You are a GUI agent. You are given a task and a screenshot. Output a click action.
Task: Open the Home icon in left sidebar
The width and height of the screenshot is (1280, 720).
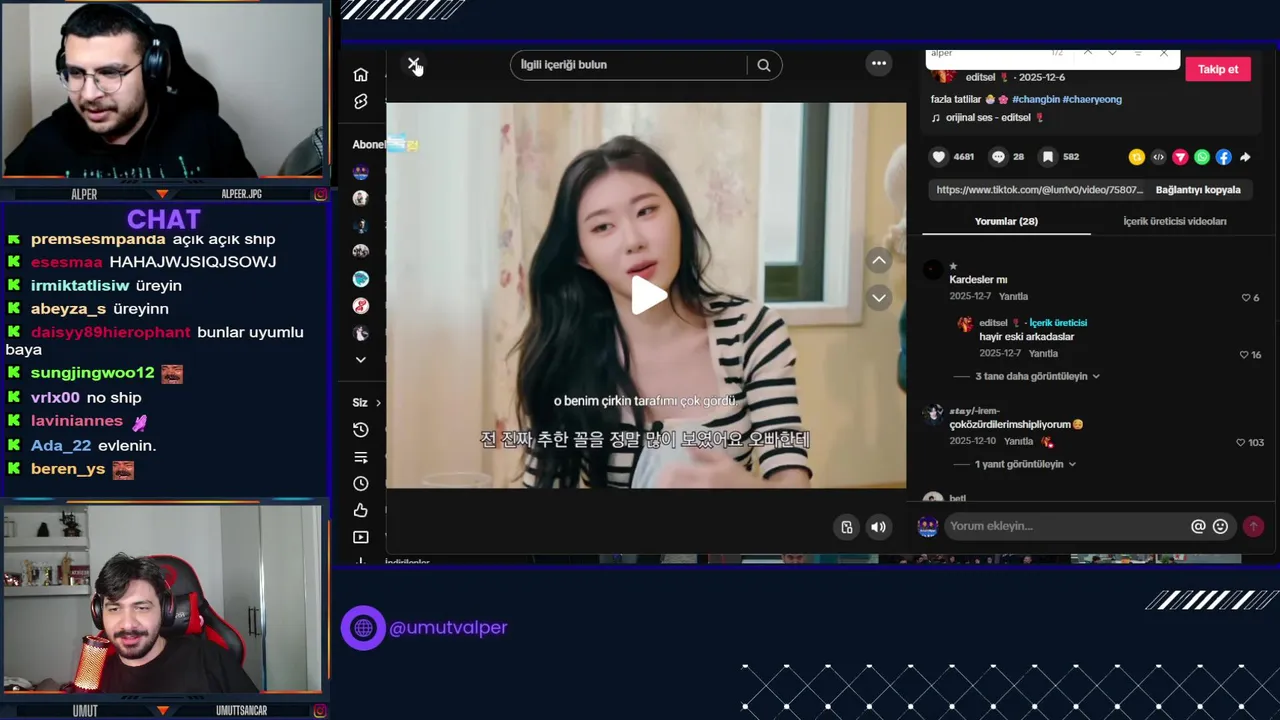[361, 75]
